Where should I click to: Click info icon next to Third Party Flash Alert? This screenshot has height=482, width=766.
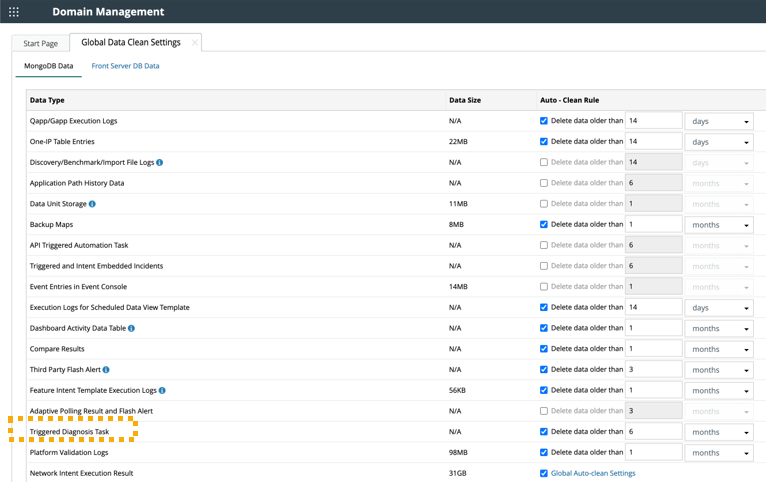(x=106, y=370)
